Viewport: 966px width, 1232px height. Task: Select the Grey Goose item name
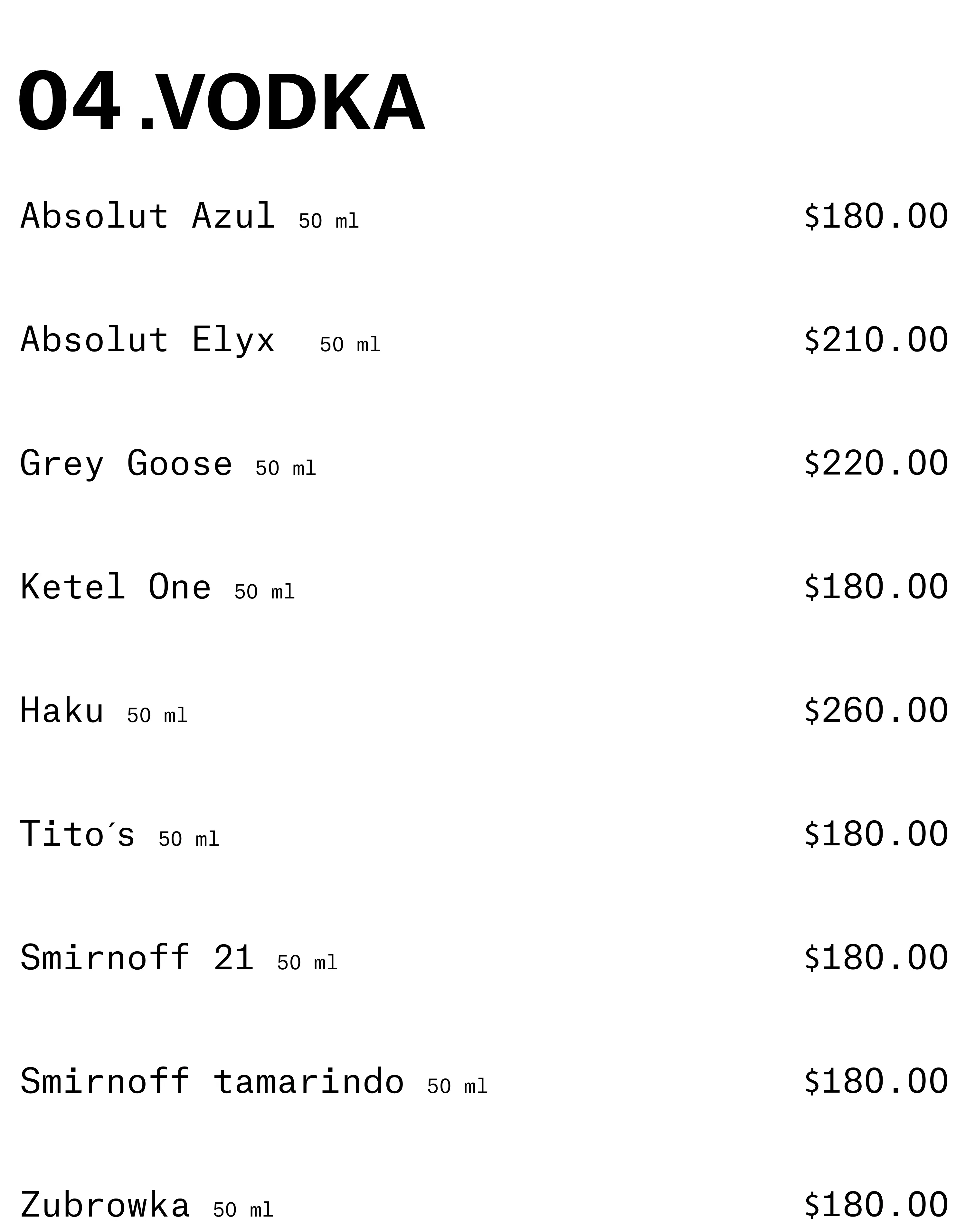[126, 464]
